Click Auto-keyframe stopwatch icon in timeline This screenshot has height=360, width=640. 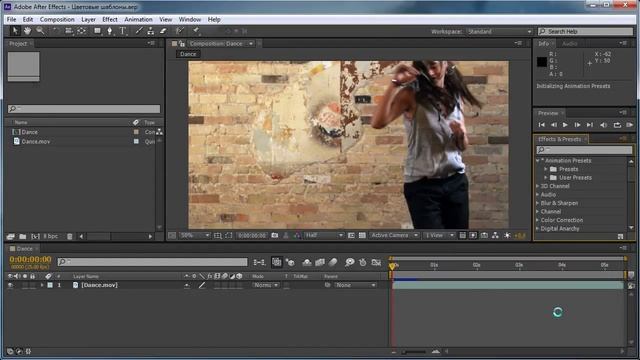[x=362, y=262]
